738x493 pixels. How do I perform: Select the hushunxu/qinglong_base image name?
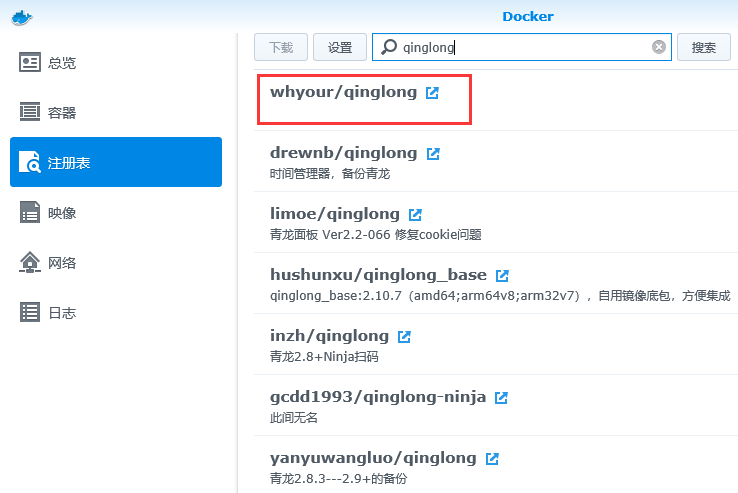click(378, 275)
